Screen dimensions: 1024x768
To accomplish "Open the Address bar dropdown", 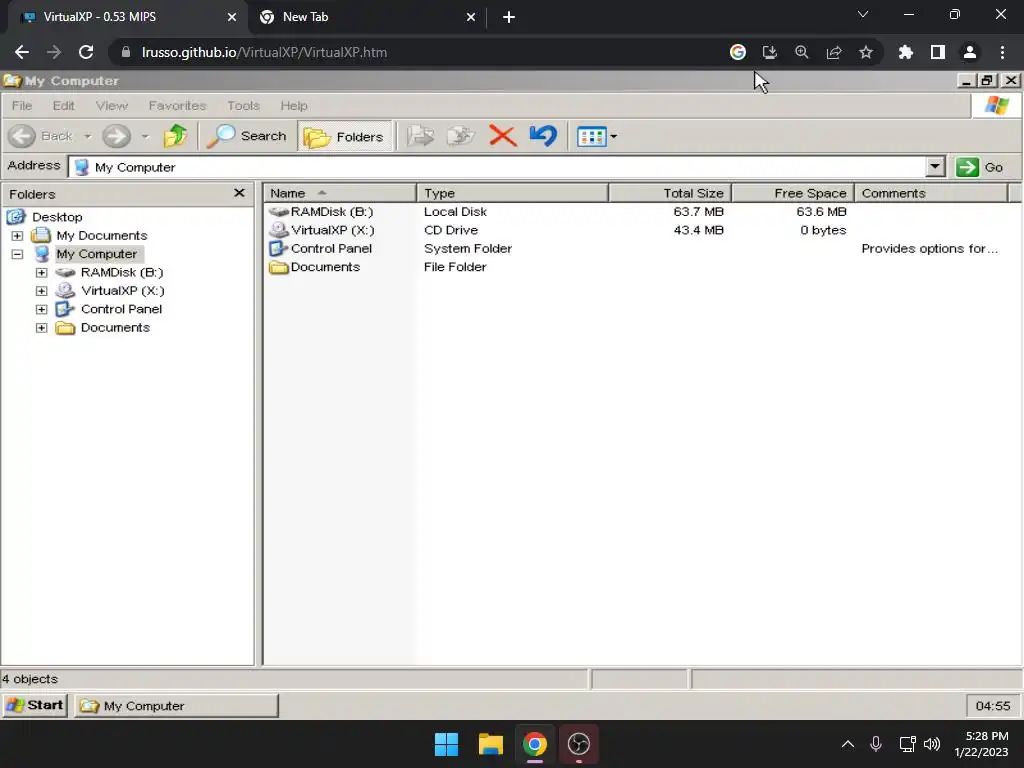I will (x=935, y=167).
